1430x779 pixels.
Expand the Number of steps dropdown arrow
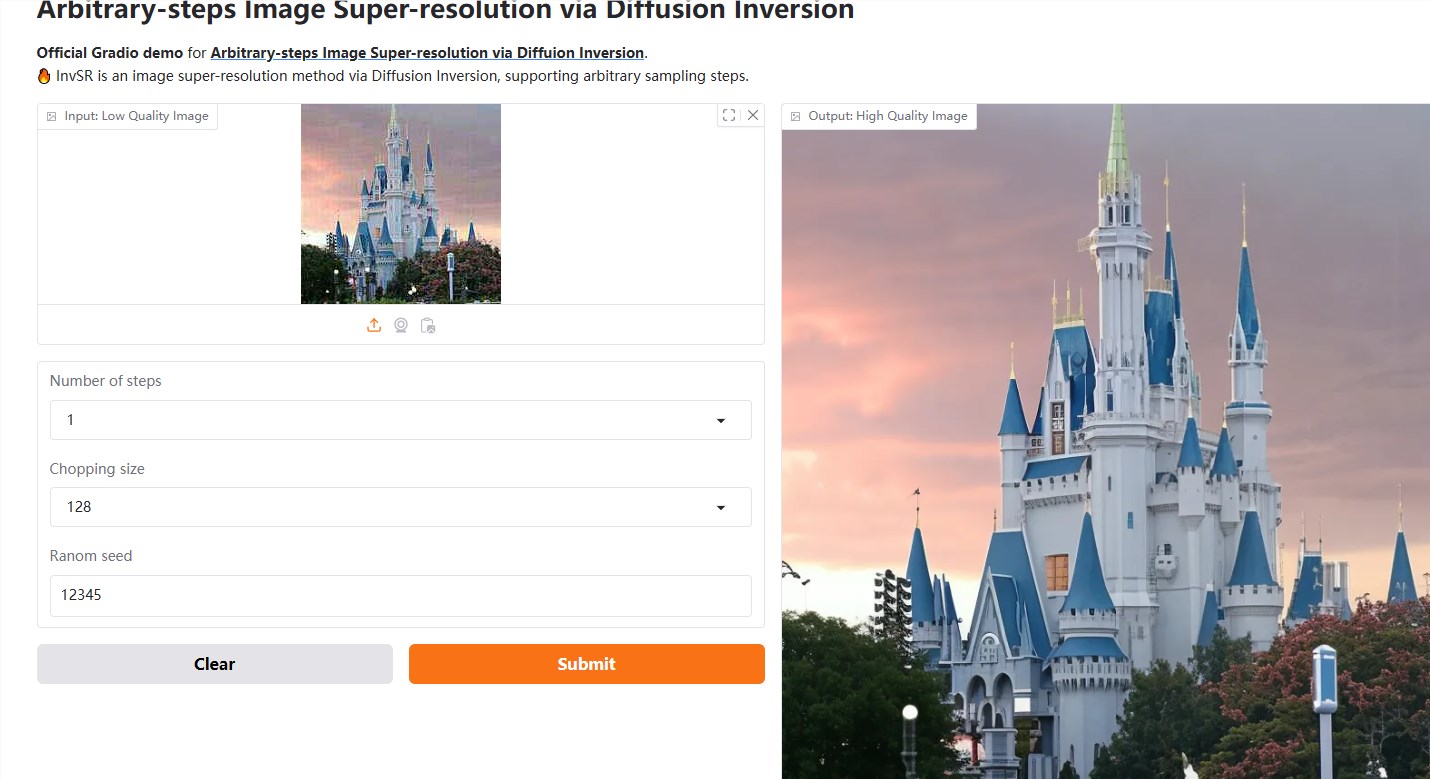point(720,421)
